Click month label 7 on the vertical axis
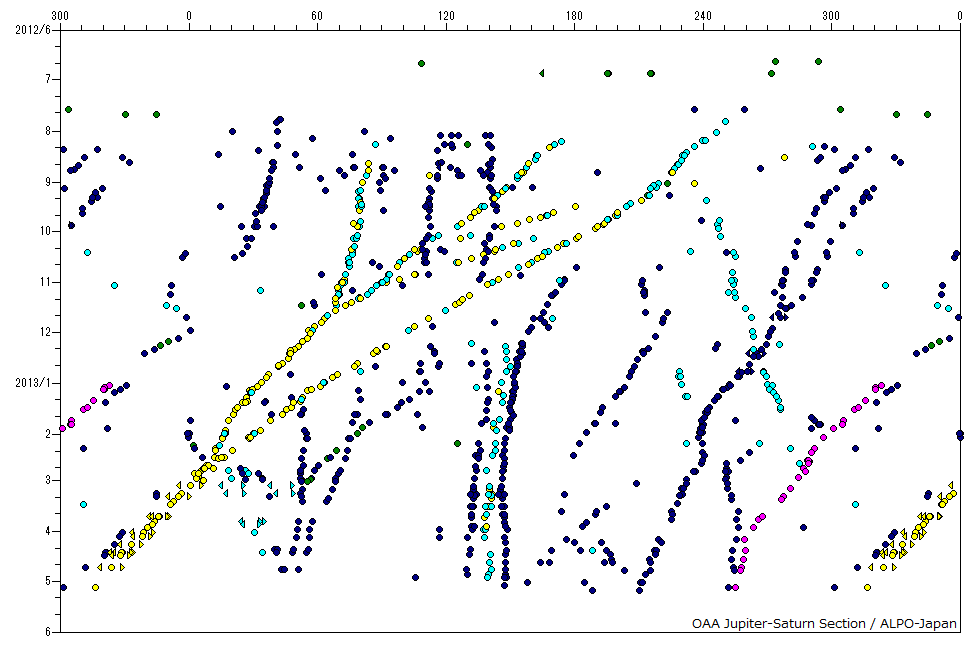Image resolution: width=980 pixels, height=650 pixels. pos(48,79)
